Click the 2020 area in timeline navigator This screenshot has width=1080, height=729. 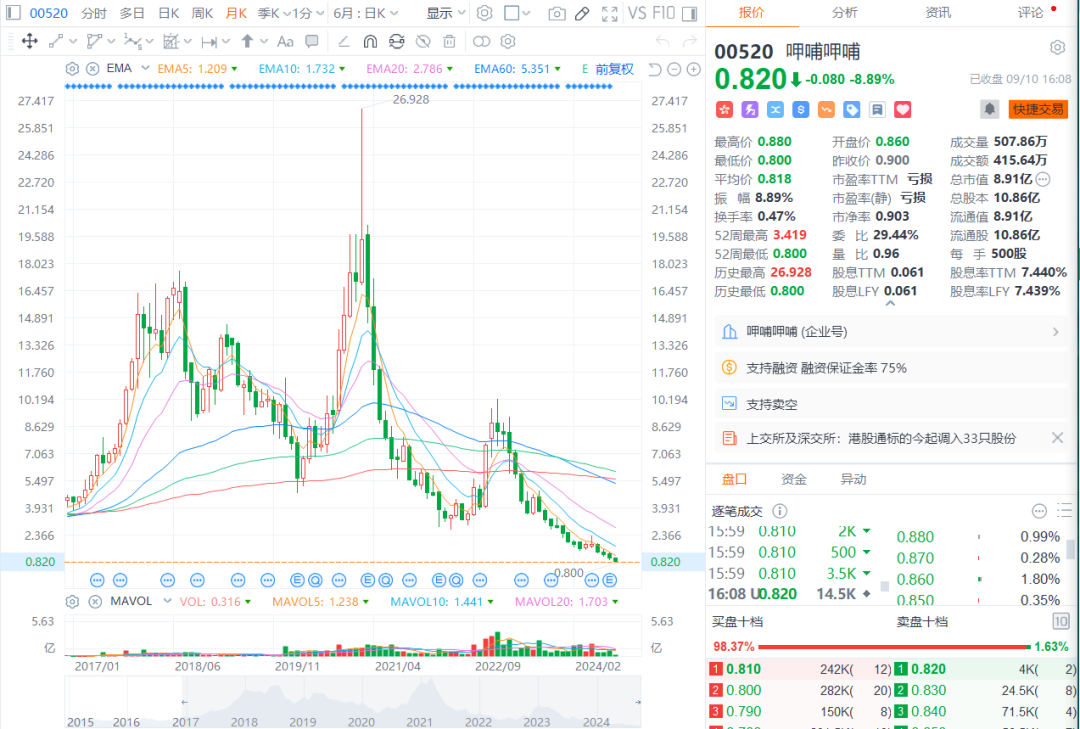pos(361,721)
